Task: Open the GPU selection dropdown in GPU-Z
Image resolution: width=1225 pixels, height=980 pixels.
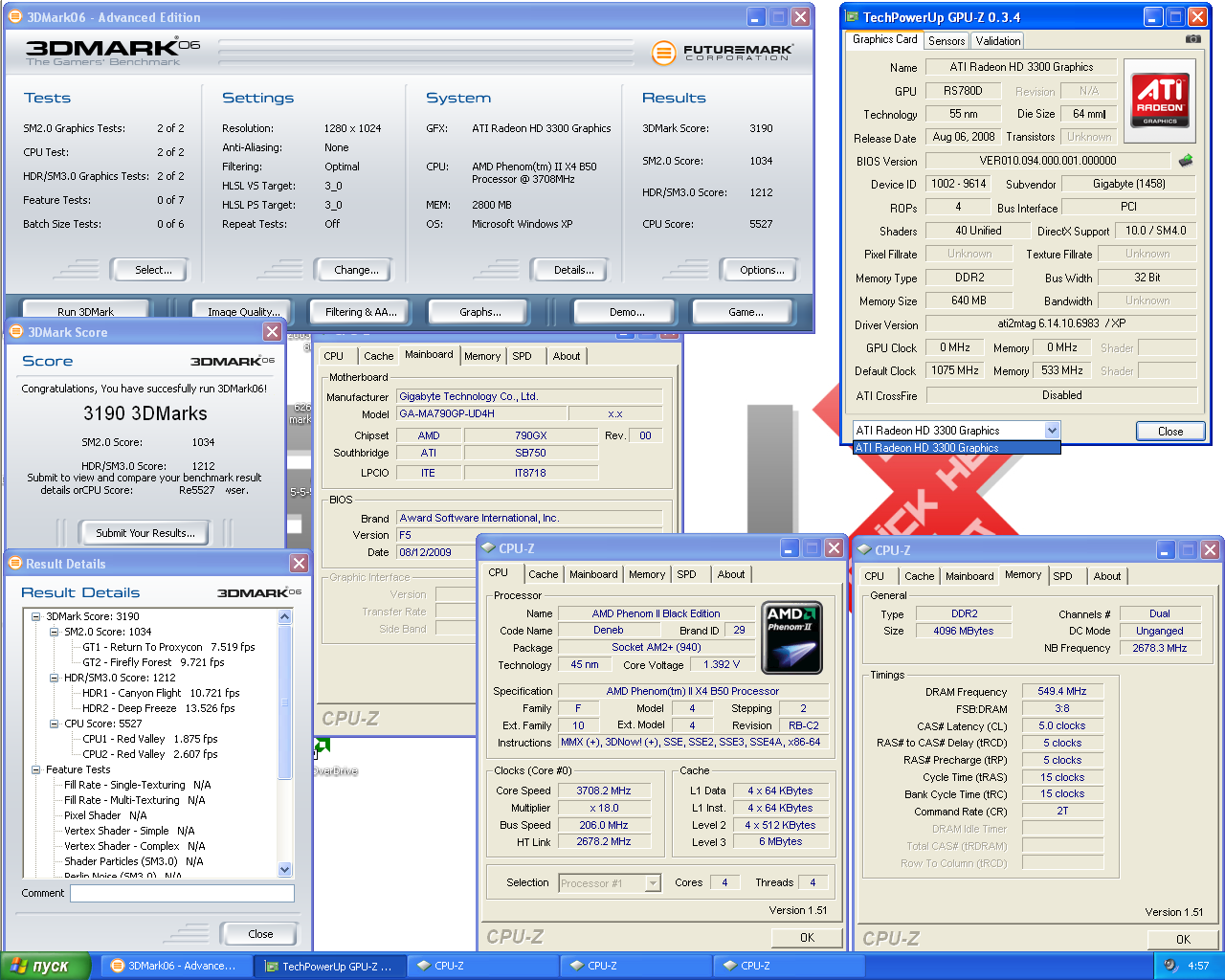Action: [1052, 431]
